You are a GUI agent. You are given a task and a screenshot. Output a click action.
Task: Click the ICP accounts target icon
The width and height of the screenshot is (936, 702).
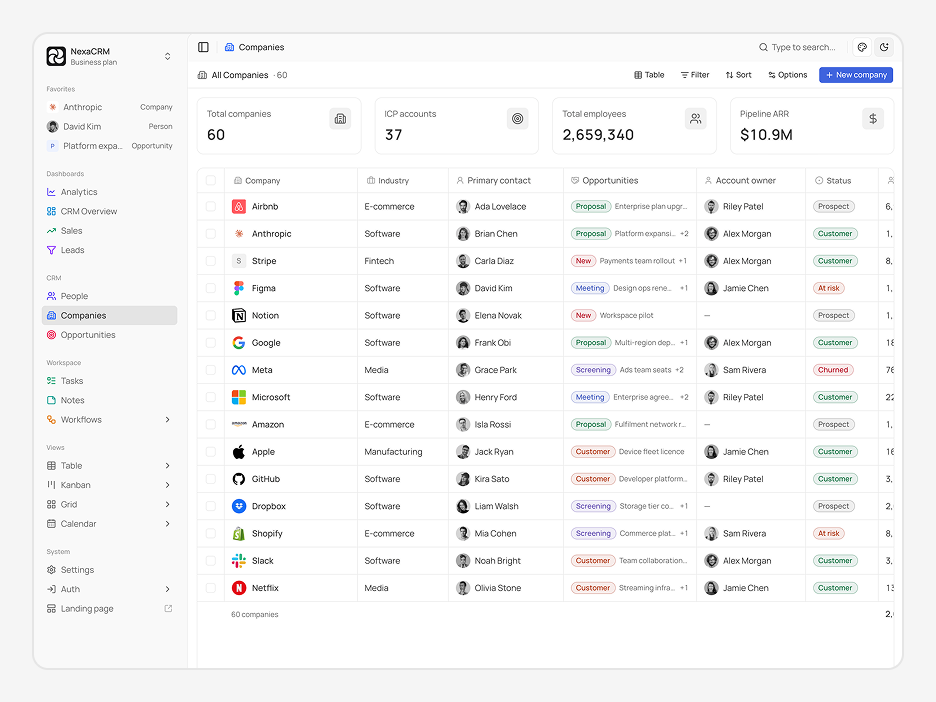518,119
